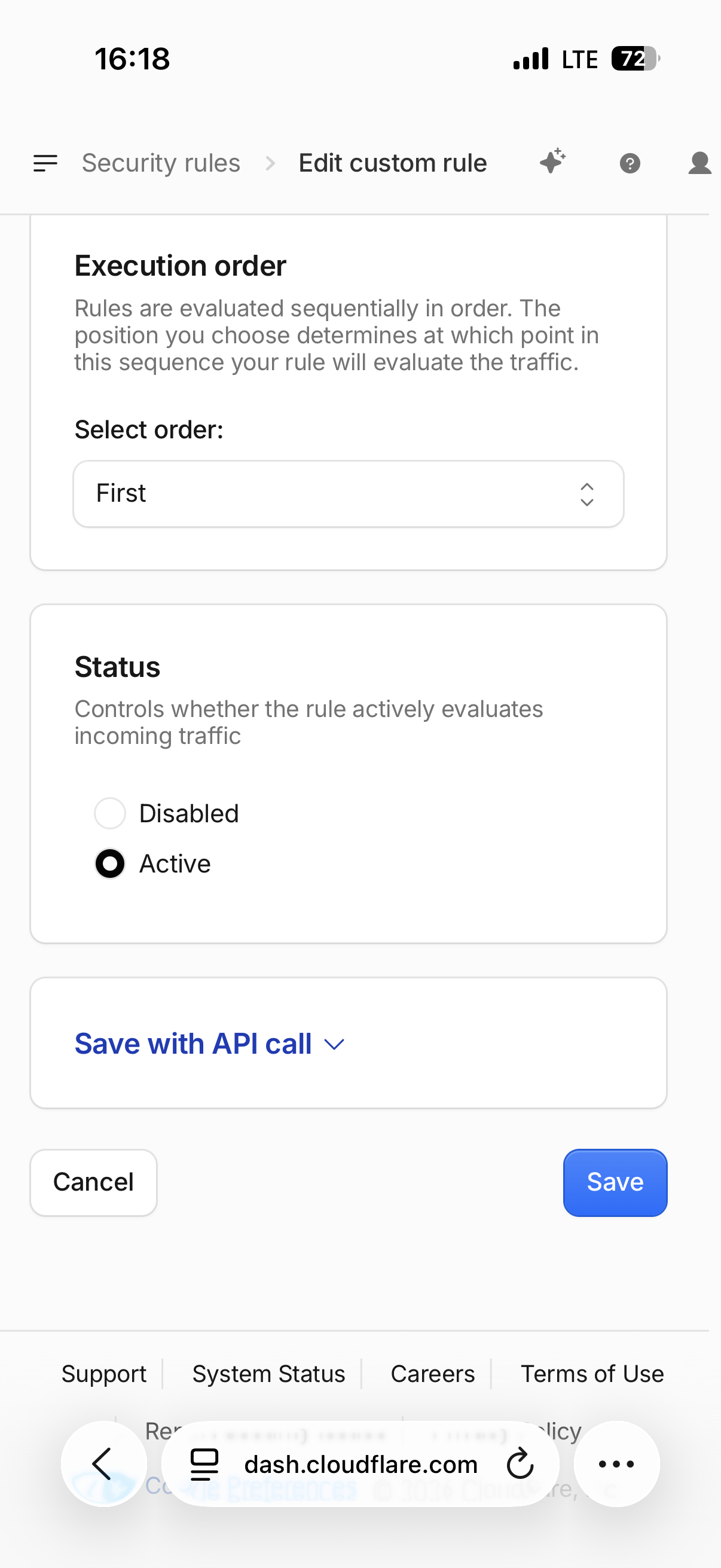The height and width of the screenshot is (1568, 721).
Task: Click the Edit custom rule breadcrumb
Action: coord(392,163)
